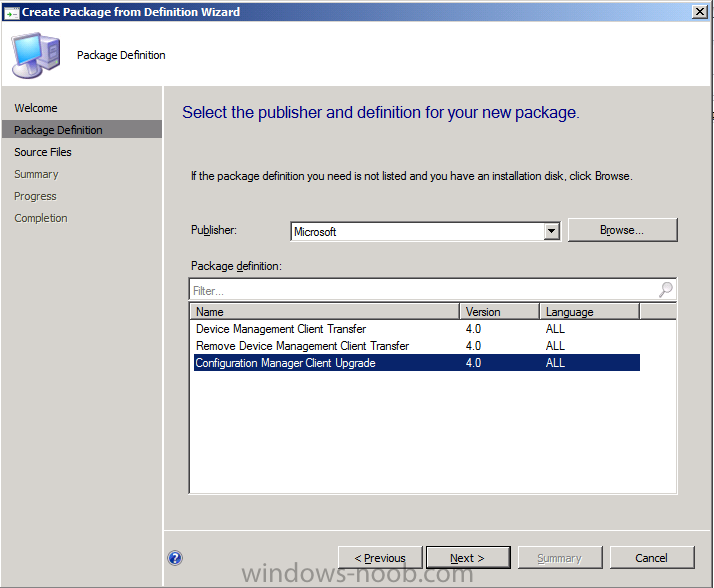Go to the Welcome step in sidebar

point(36,108)
